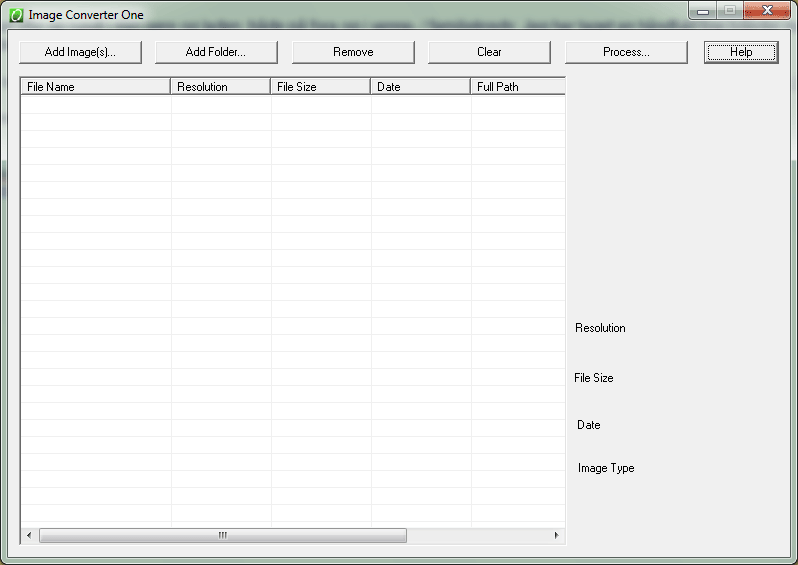Click the Remove button
The height and width of the screenshot is (565, 798).
click(353, 52)
